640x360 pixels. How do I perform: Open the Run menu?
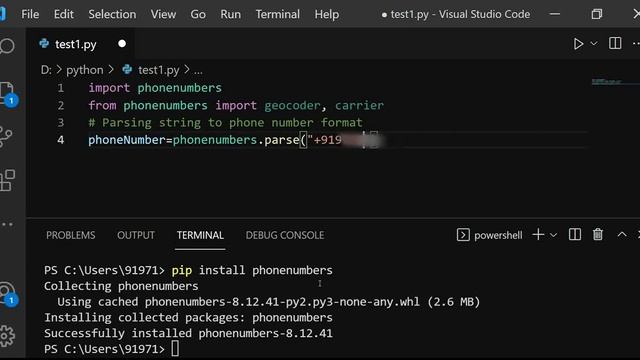pos(231,14)
